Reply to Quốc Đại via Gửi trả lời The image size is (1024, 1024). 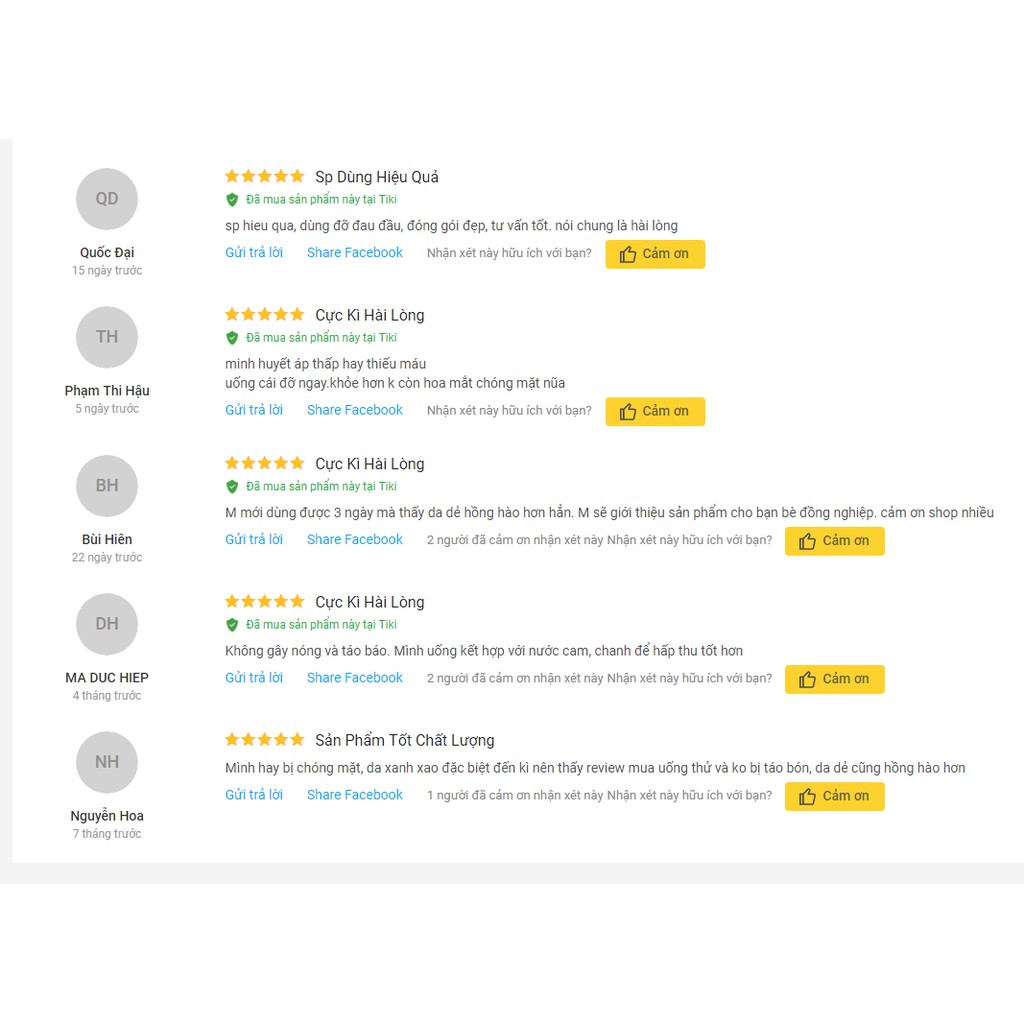pos(254,253)
